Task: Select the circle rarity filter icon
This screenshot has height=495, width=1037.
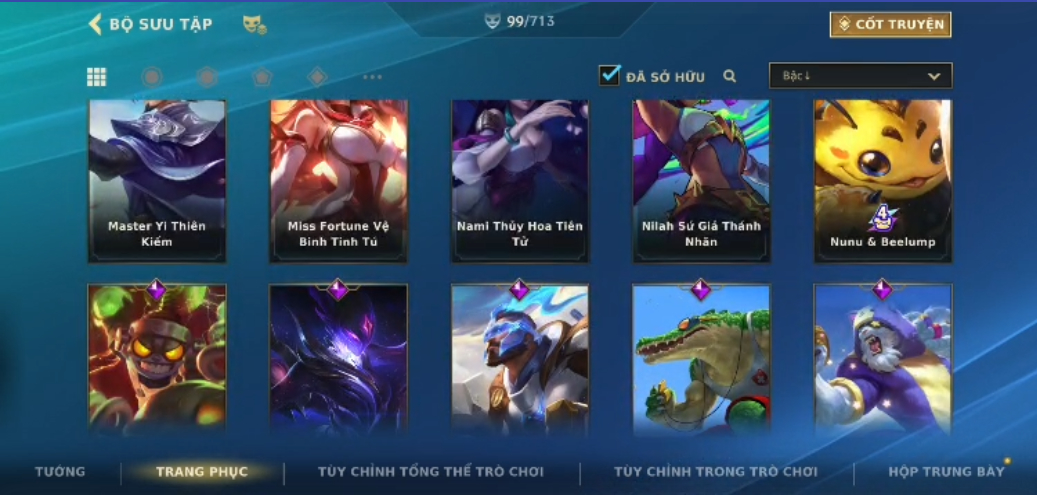Action: point(151,77)
